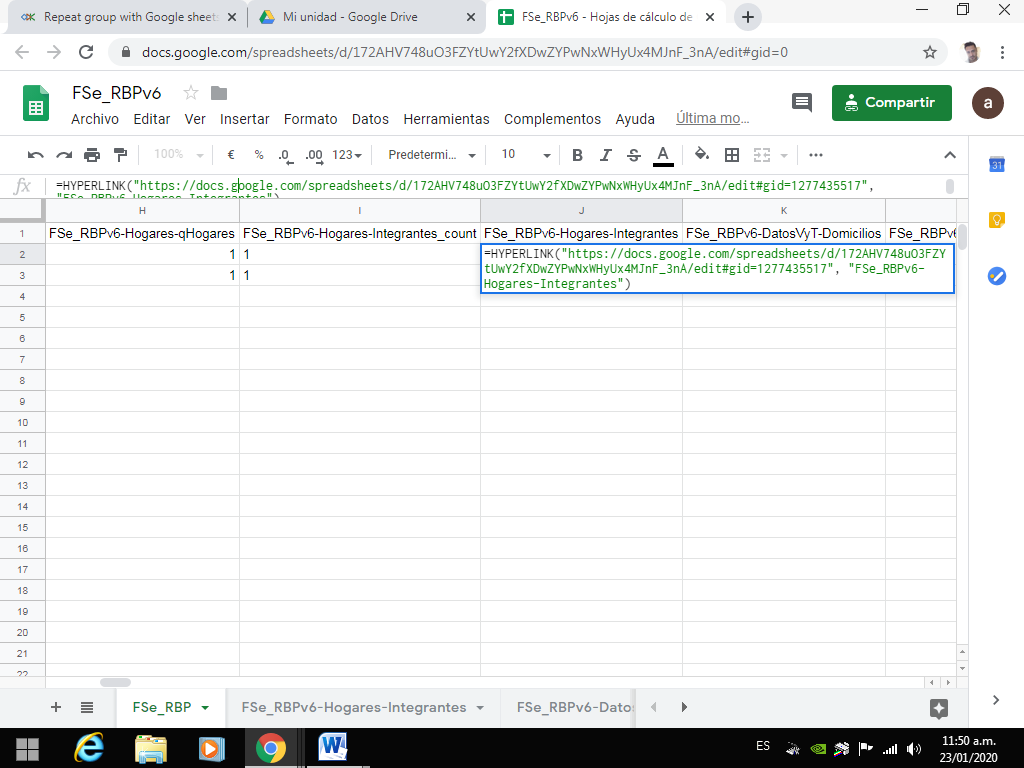Open the comments history icon

click(802, 102)
